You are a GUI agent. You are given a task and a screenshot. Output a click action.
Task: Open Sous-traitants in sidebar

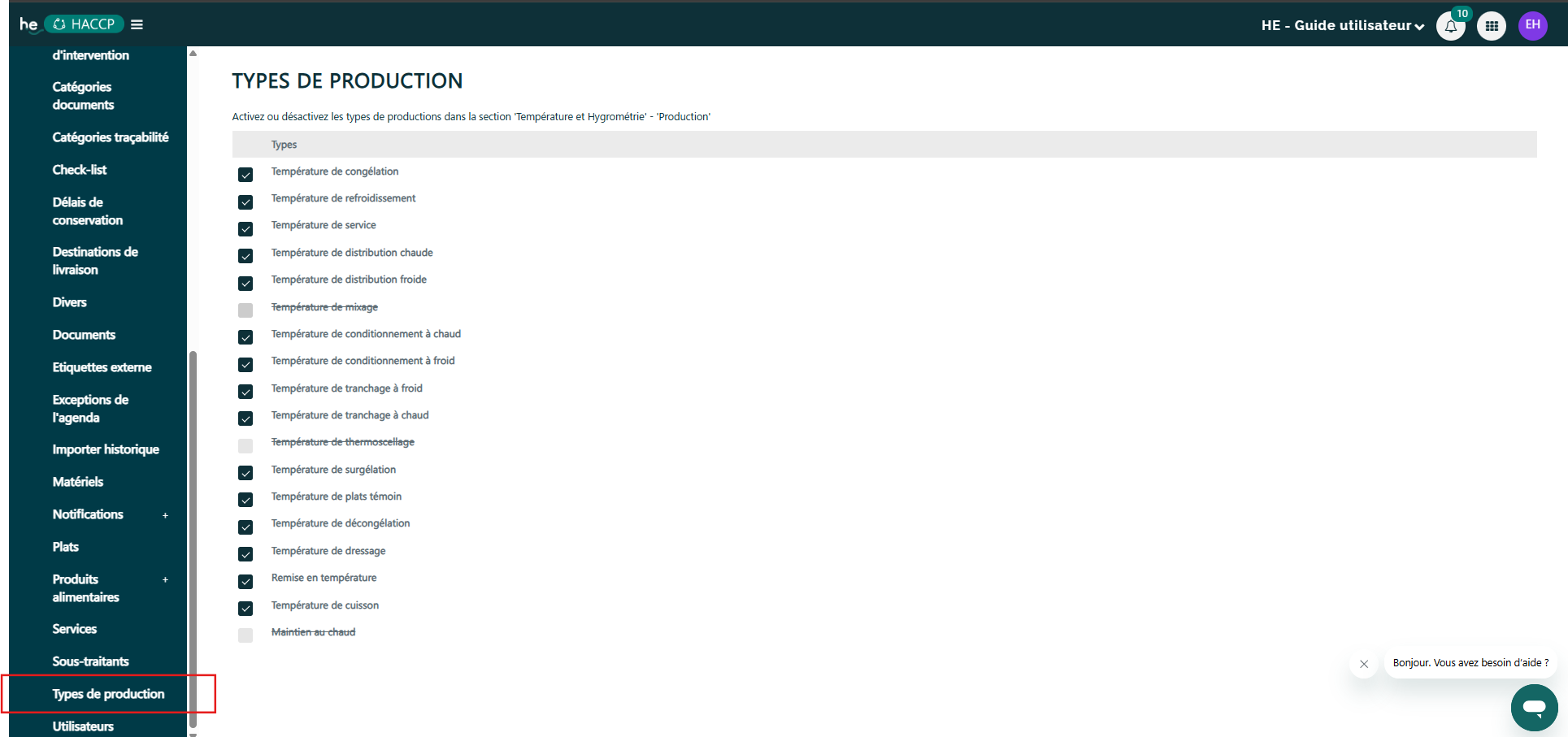point(90,661)
